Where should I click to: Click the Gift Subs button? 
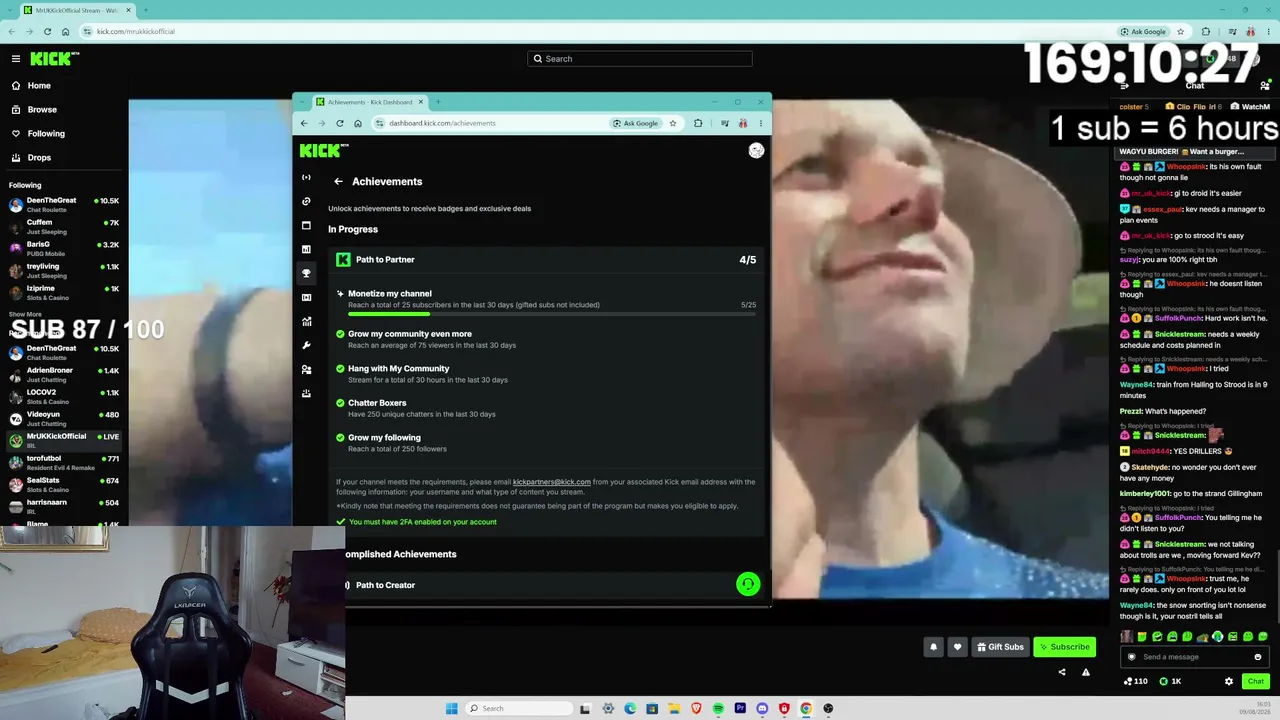coord(1000,647)
